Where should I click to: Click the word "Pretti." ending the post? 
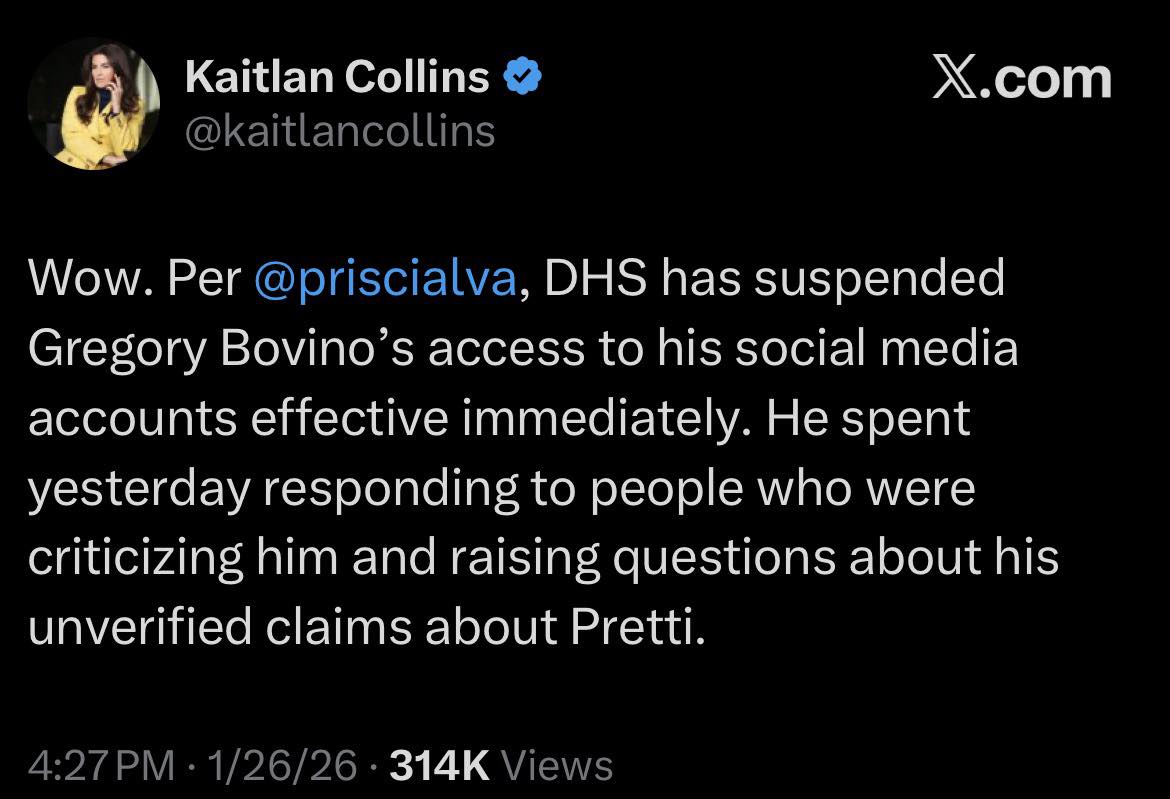[x=639, y=627]
